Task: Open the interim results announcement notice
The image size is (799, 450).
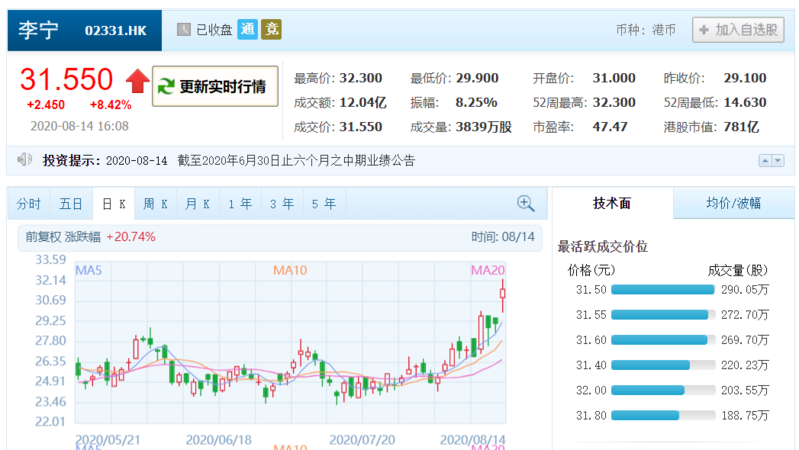Action: tap(296, 161)
